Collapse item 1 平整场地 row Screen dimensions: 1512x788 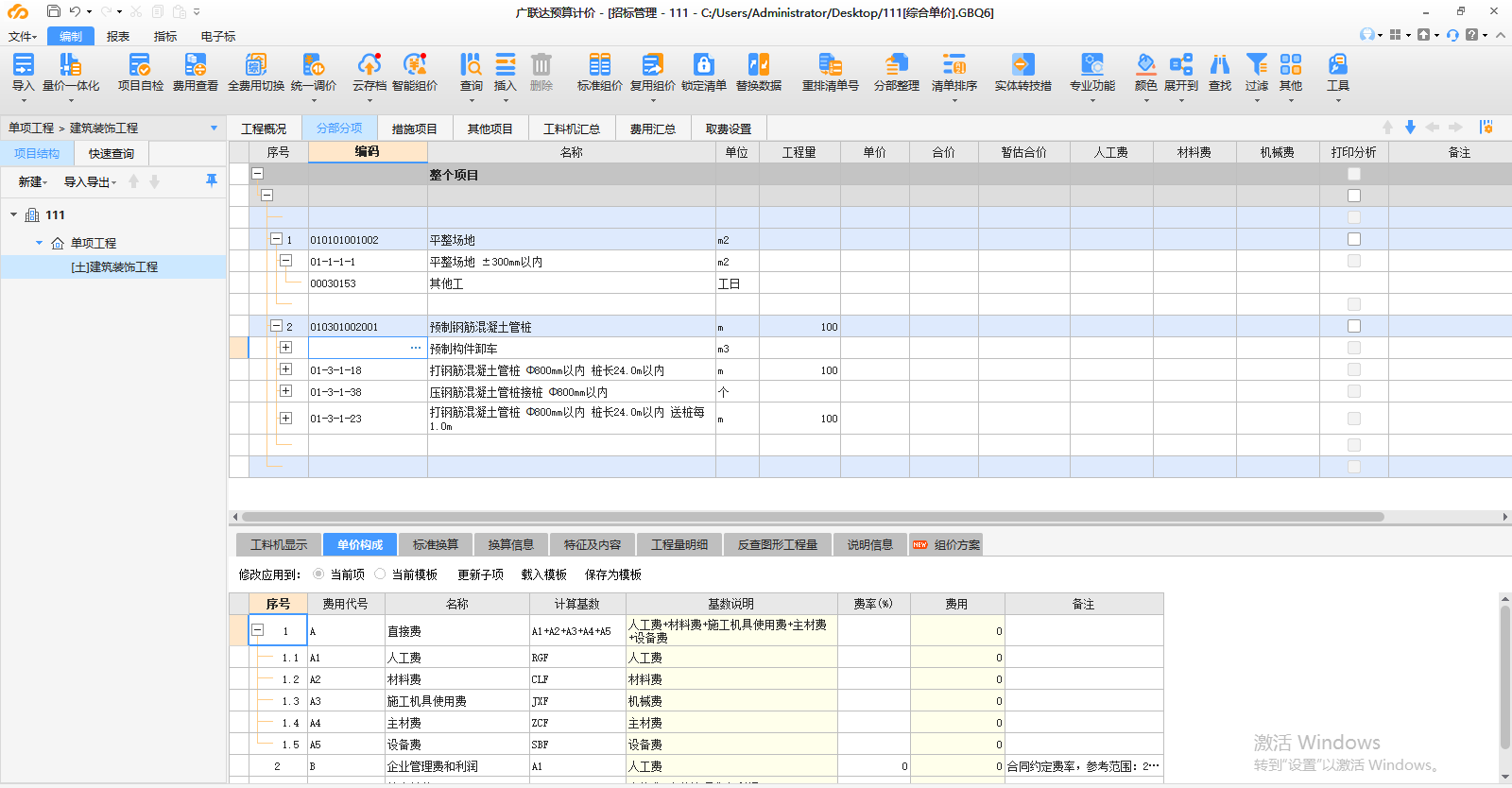click(277, 239)
